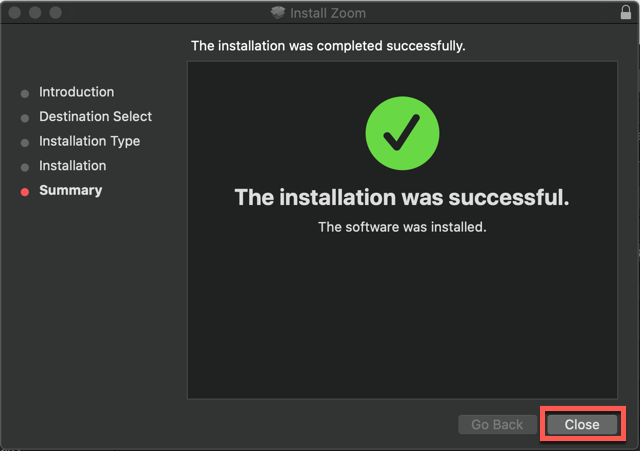Click the gray bullet next to Introduction
Image resolution: width=640 pixels, height=451 pixels.
[25, 94]
